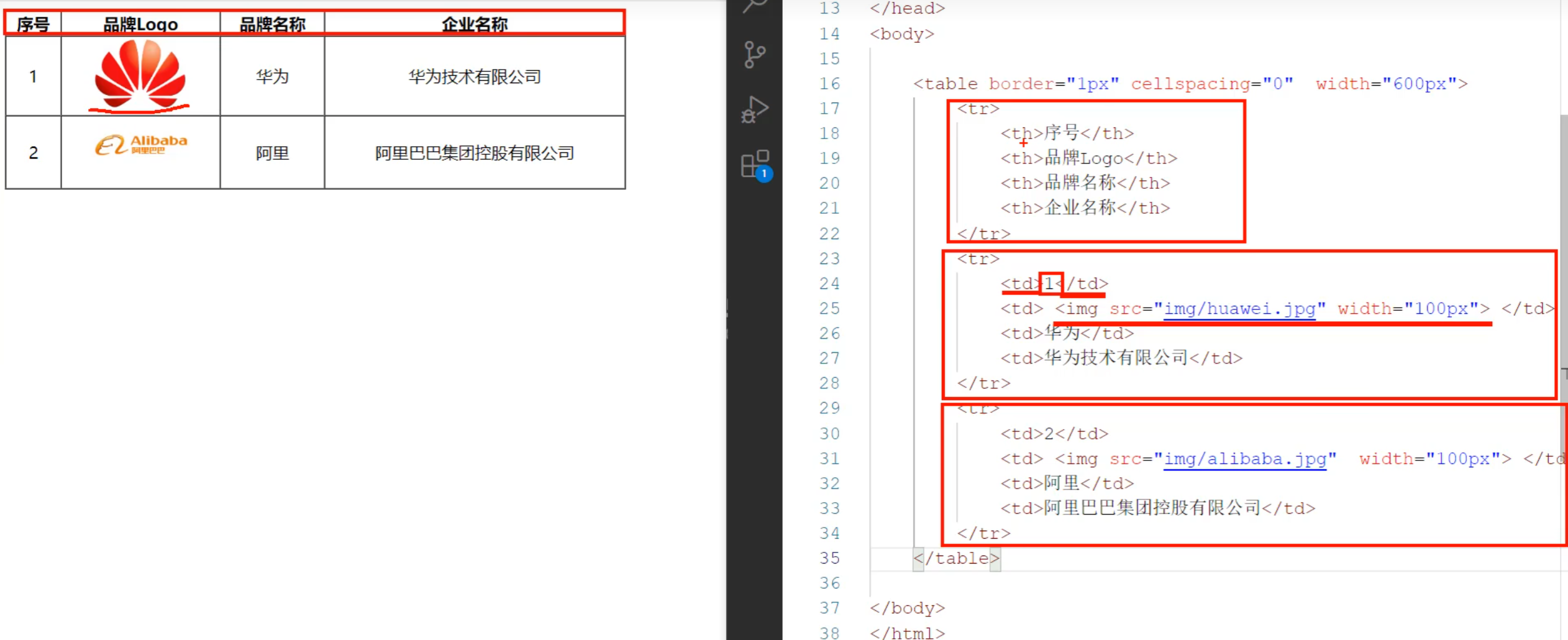Open the Extensions view with badge

coord(756,165)
